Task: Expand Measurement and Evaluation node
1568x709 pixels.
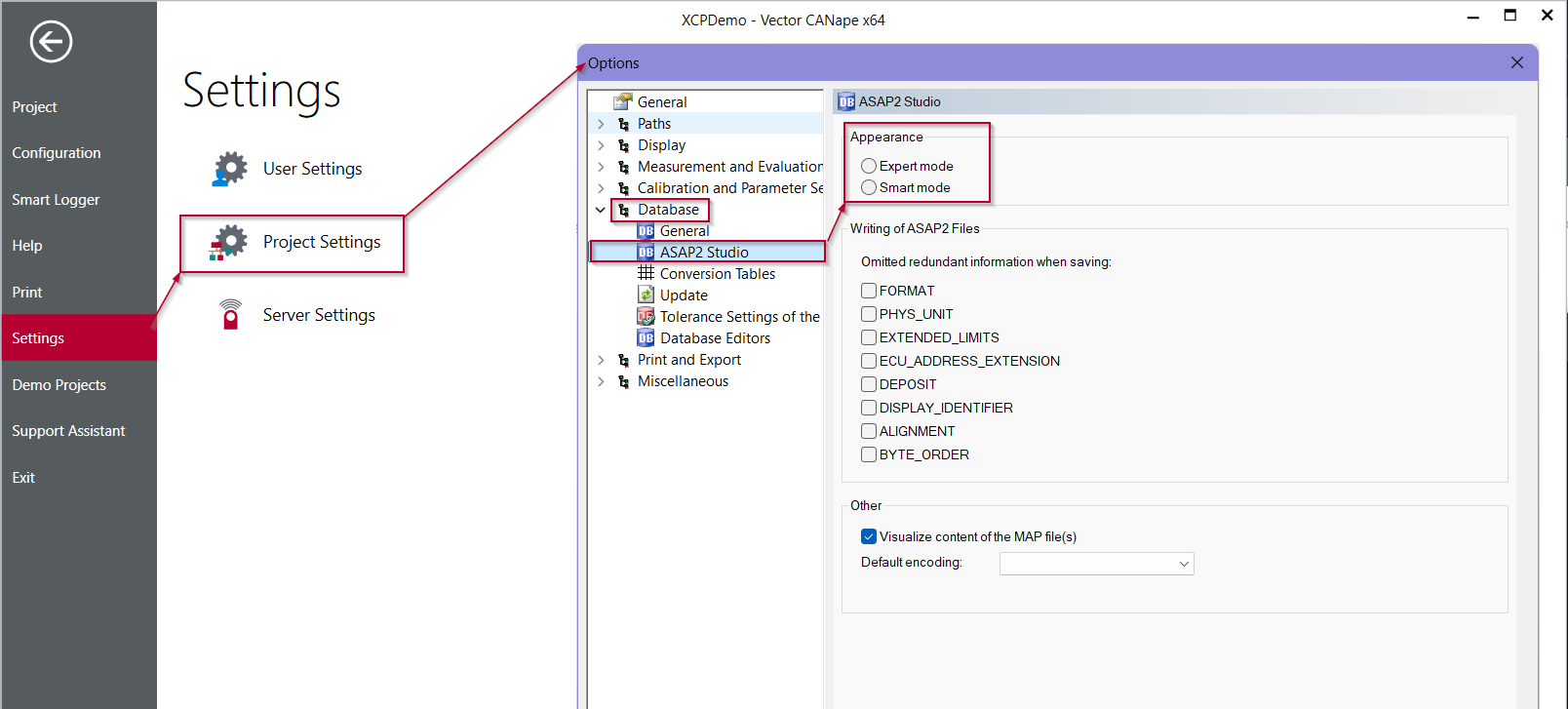Action: pyautogui.click(x=601, y=167)
